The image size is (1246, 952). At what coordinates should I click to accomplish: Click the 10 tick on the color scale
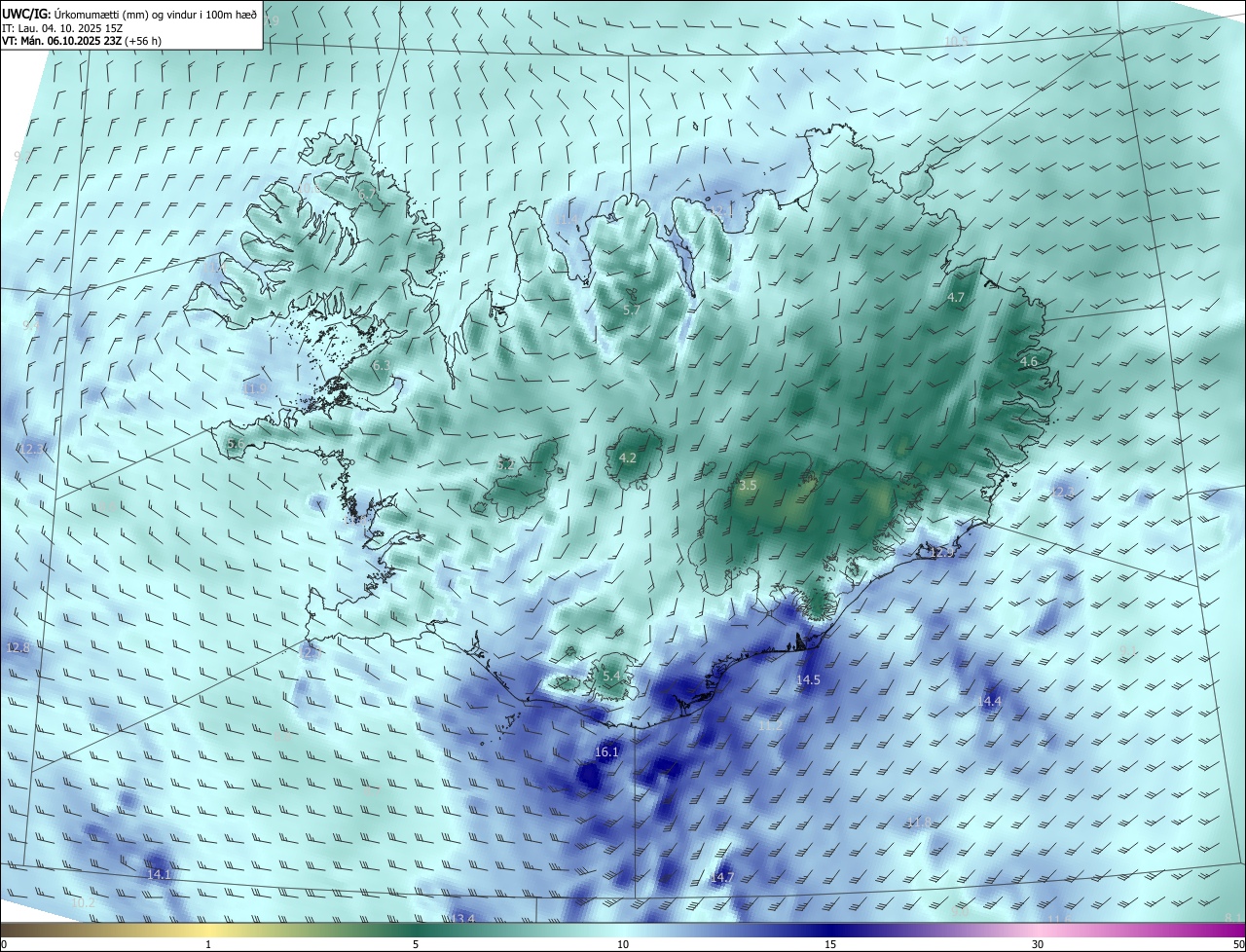[623, 944]
